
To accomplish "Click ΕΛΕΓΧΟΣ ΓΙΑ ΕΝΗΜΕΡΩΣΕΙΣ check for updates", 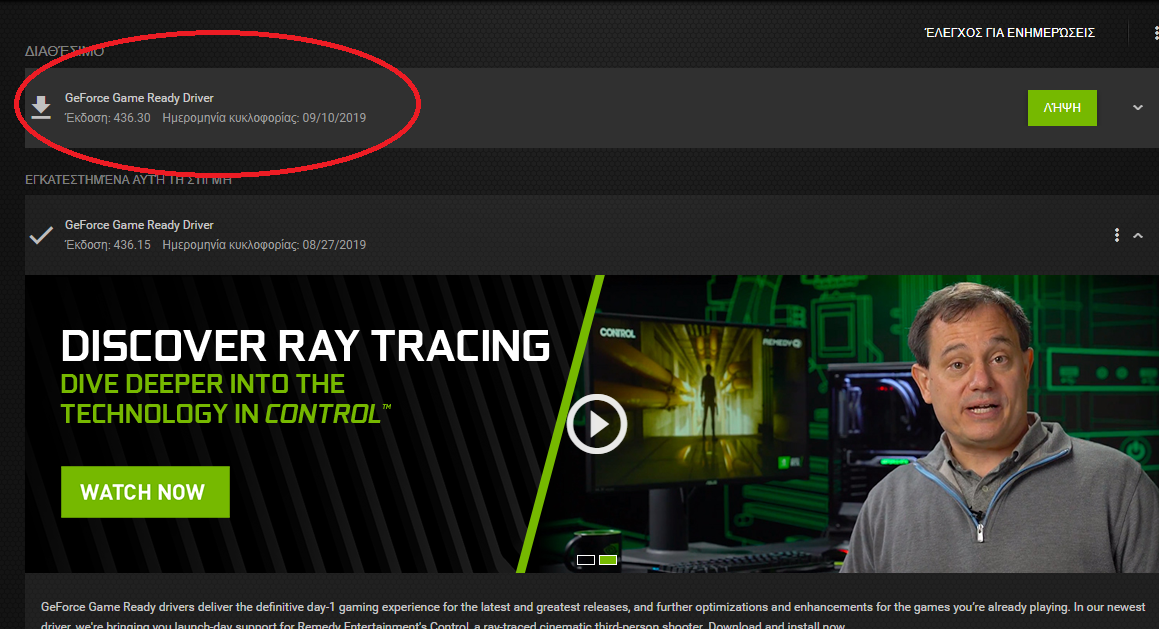I will 1009,33.
